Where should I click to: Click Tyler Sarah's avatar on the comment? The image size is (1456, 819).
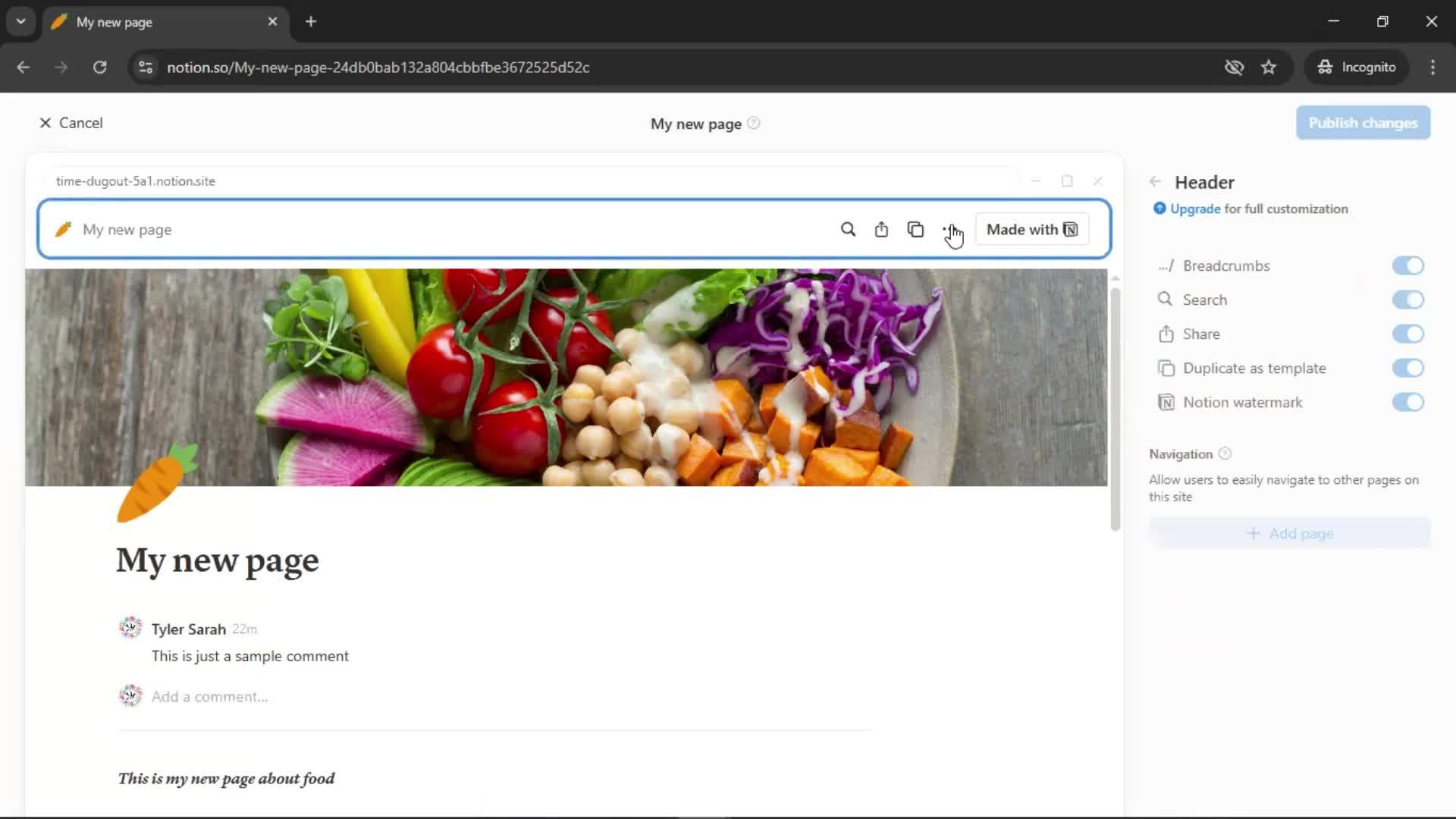pyautogui.click(x=130, y=628)
